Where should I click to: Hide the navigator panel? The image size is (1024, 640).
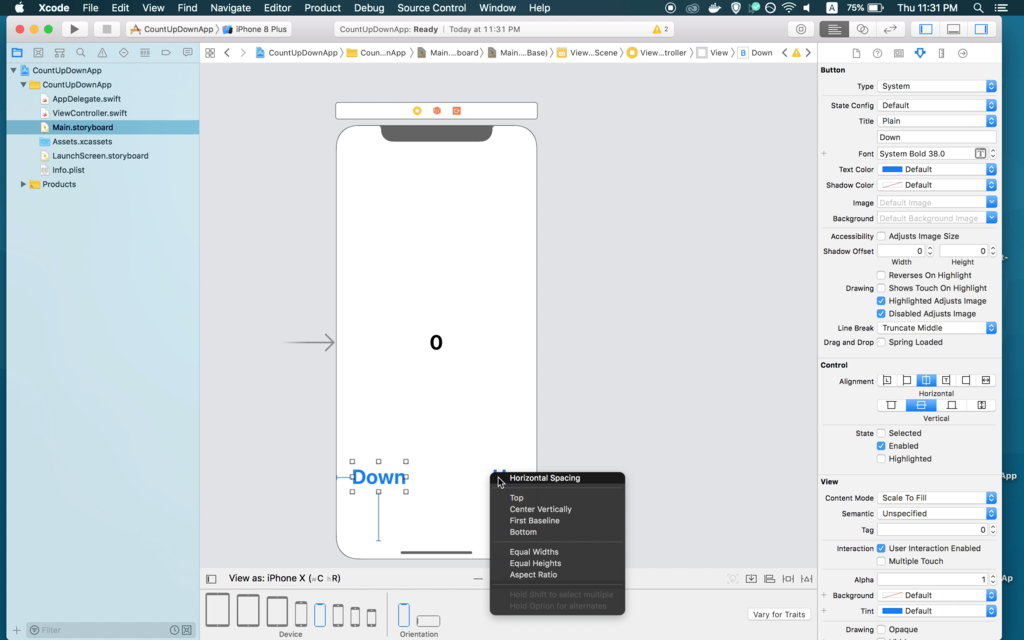click(x=925, y=29)
